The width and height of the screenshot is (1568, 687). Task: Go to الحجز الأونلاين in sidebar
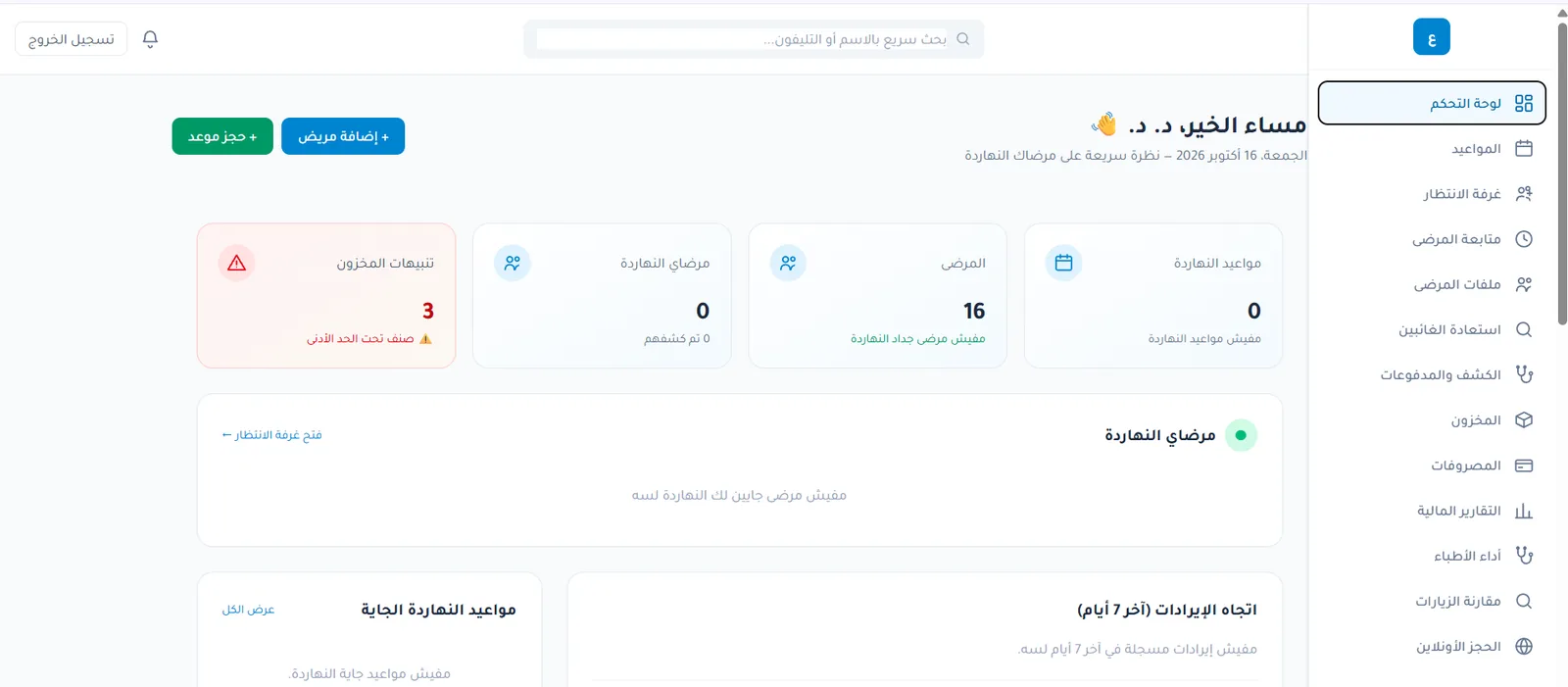pos(1432,646)
